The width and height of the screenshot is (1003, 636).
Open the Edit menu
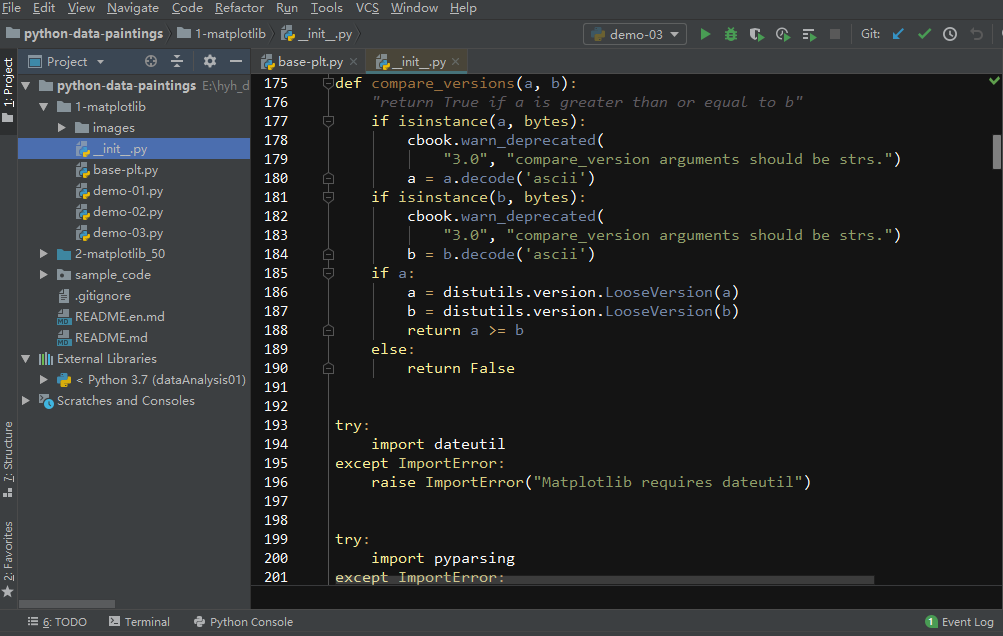[x=43, y=8]
